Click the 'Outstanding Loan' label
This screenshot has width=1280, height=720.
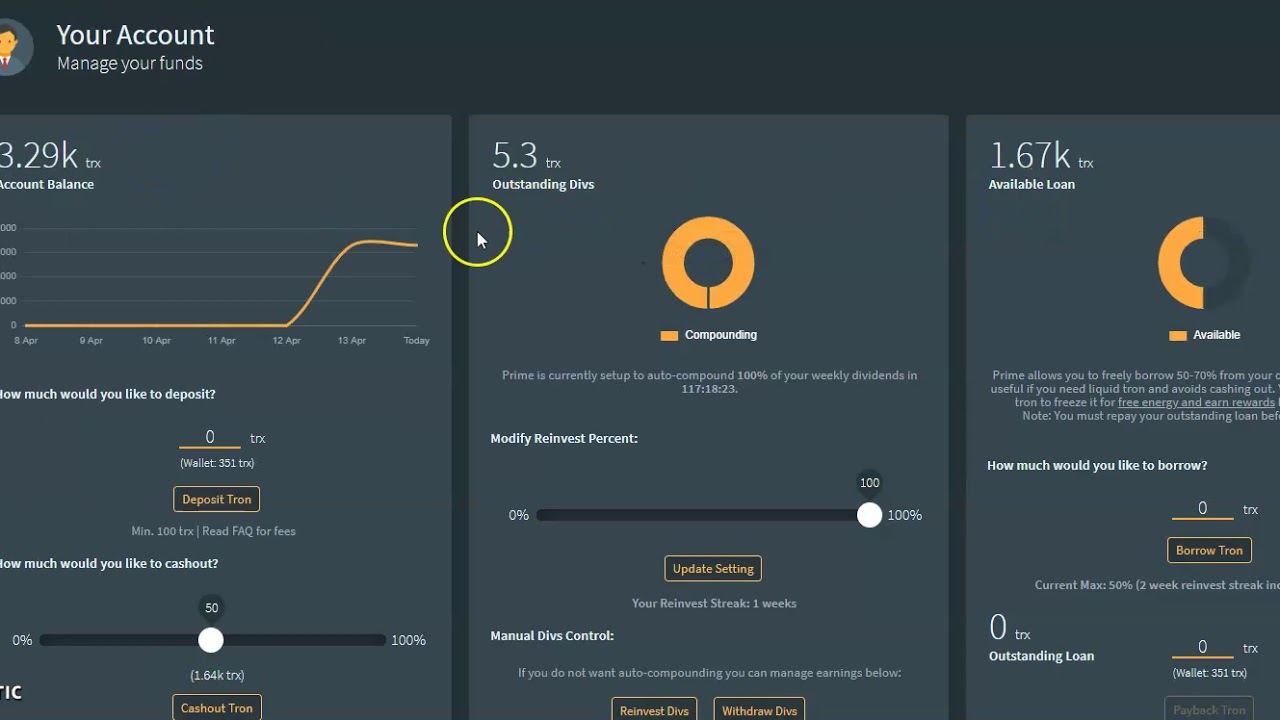[x=1041, y=656]
